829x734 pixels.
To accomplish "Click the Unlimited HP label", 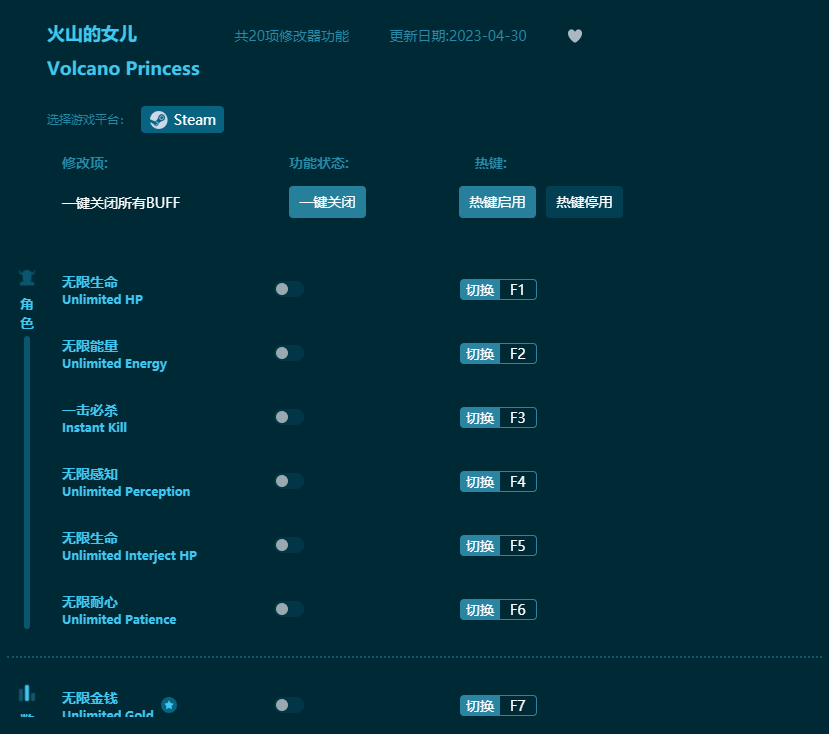I will (103, 299).
